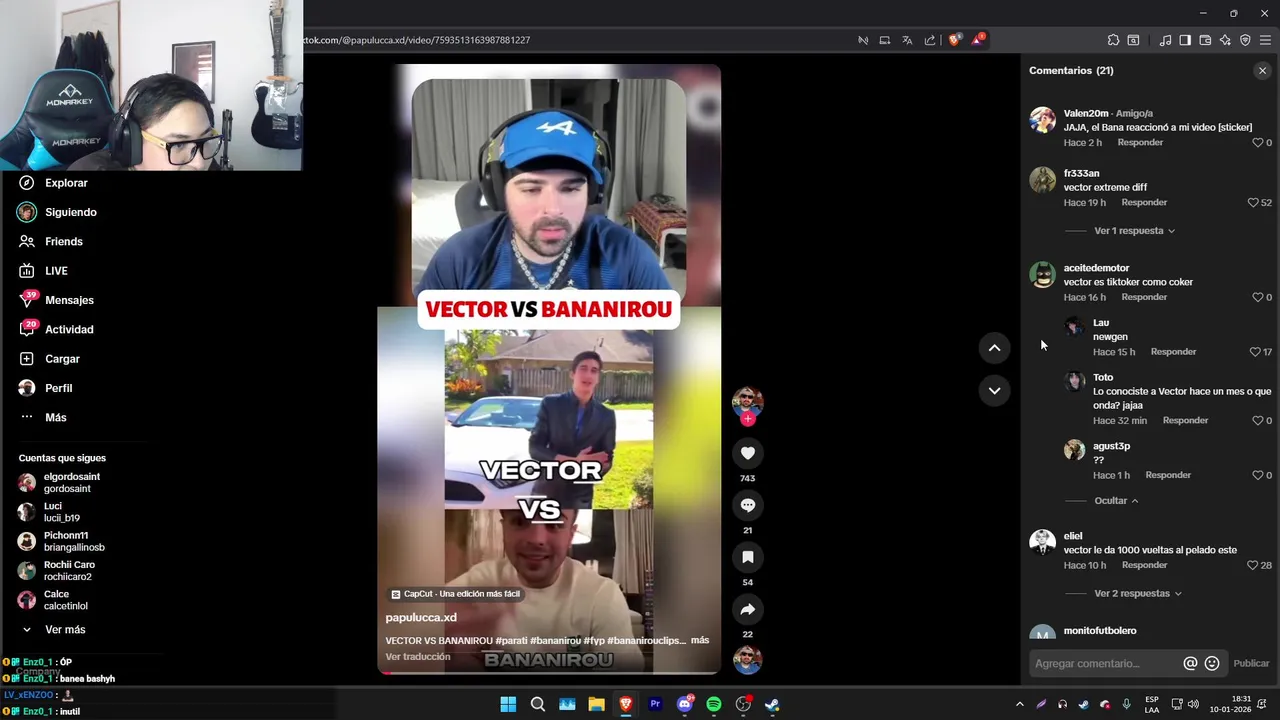Open Premiere Pro from the taskbar
The image size is (1280, 720).
655,704
